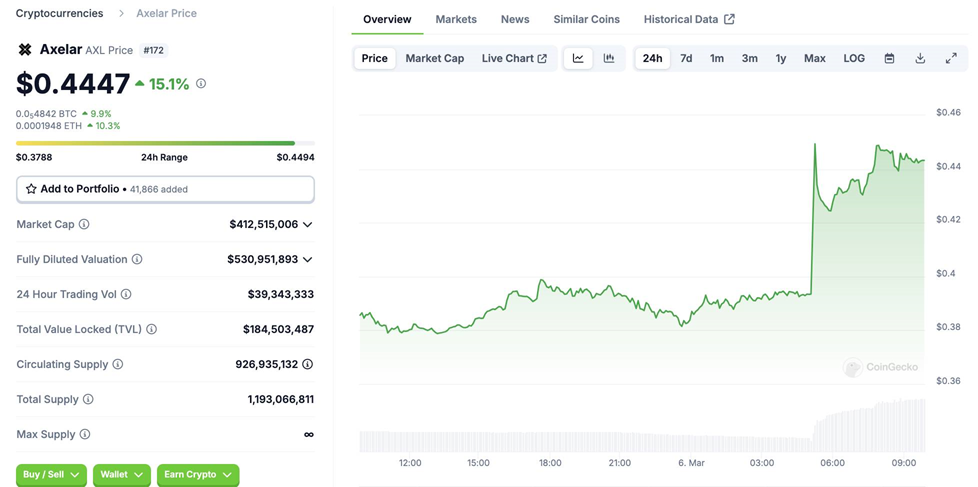Viewport: 978px width, 487px height.
Task: Click the price spike peak on chart
Action: 815,145
